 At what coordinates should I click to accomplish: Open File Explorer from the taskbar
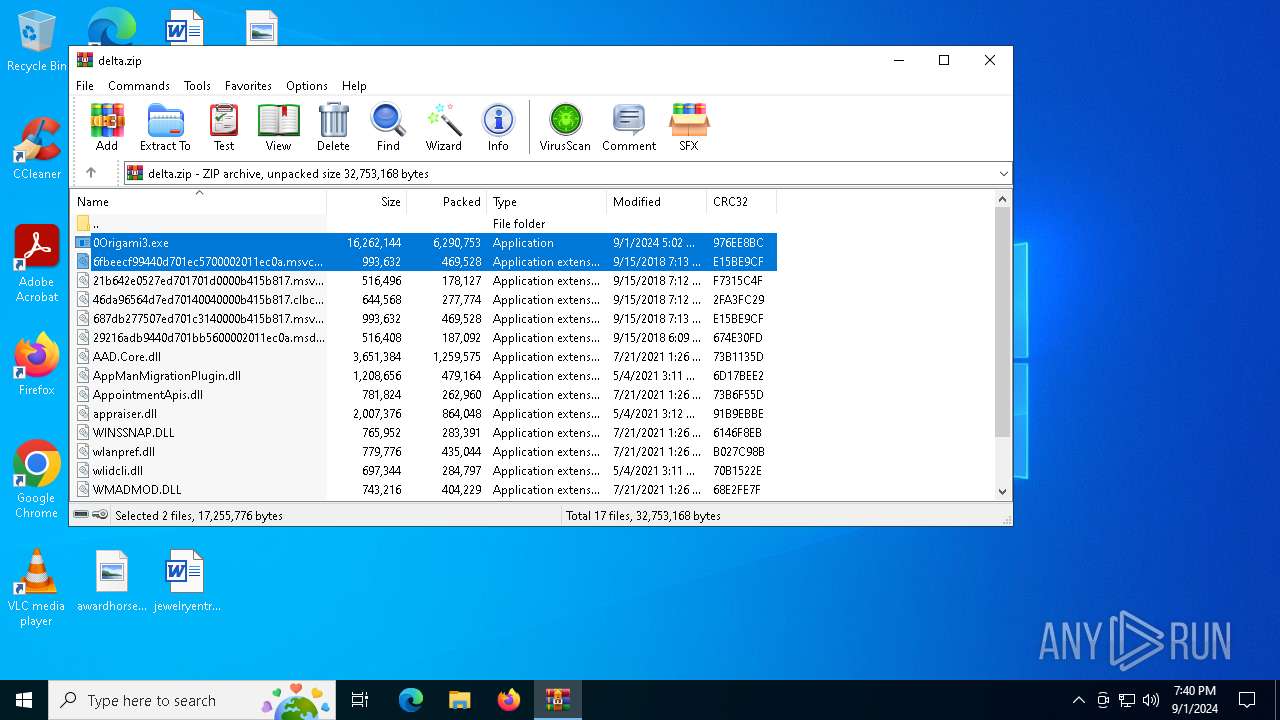(459, 700)
